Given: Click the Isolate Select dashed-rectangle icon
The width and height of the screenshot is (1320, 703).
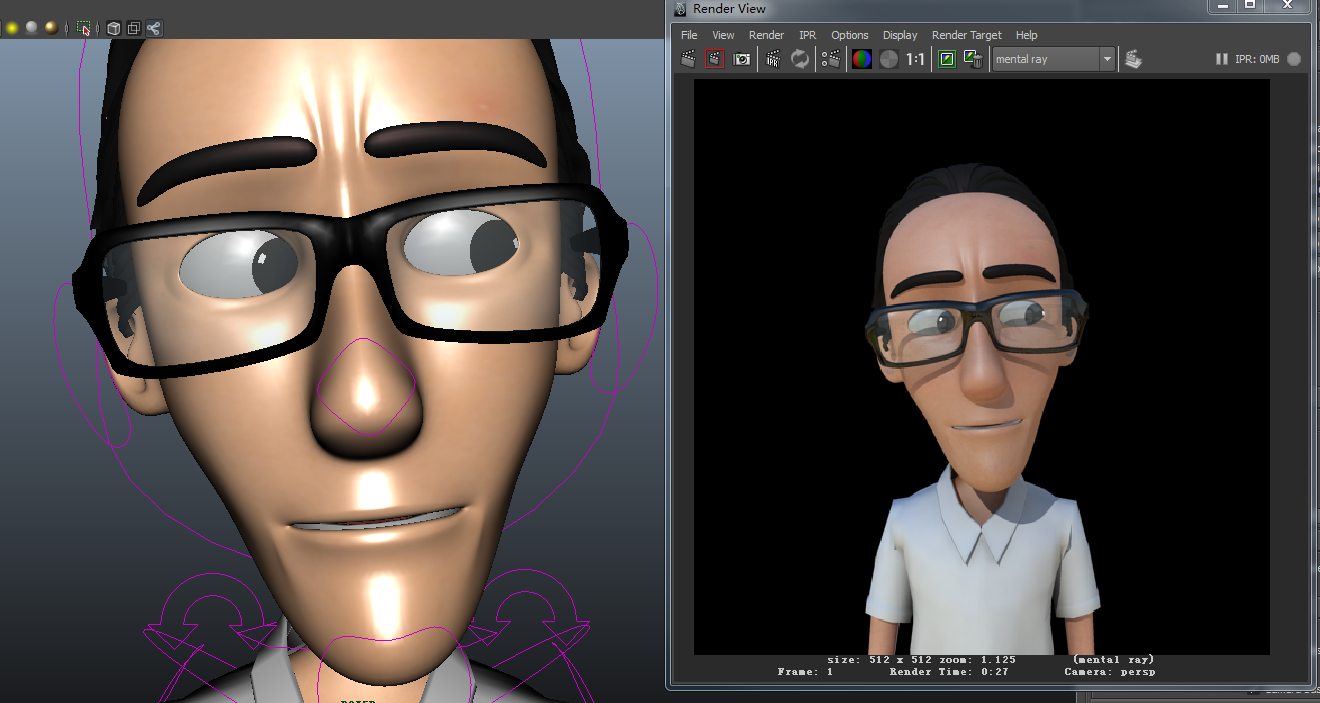Looking at the screenshot, I should point(84,28).
